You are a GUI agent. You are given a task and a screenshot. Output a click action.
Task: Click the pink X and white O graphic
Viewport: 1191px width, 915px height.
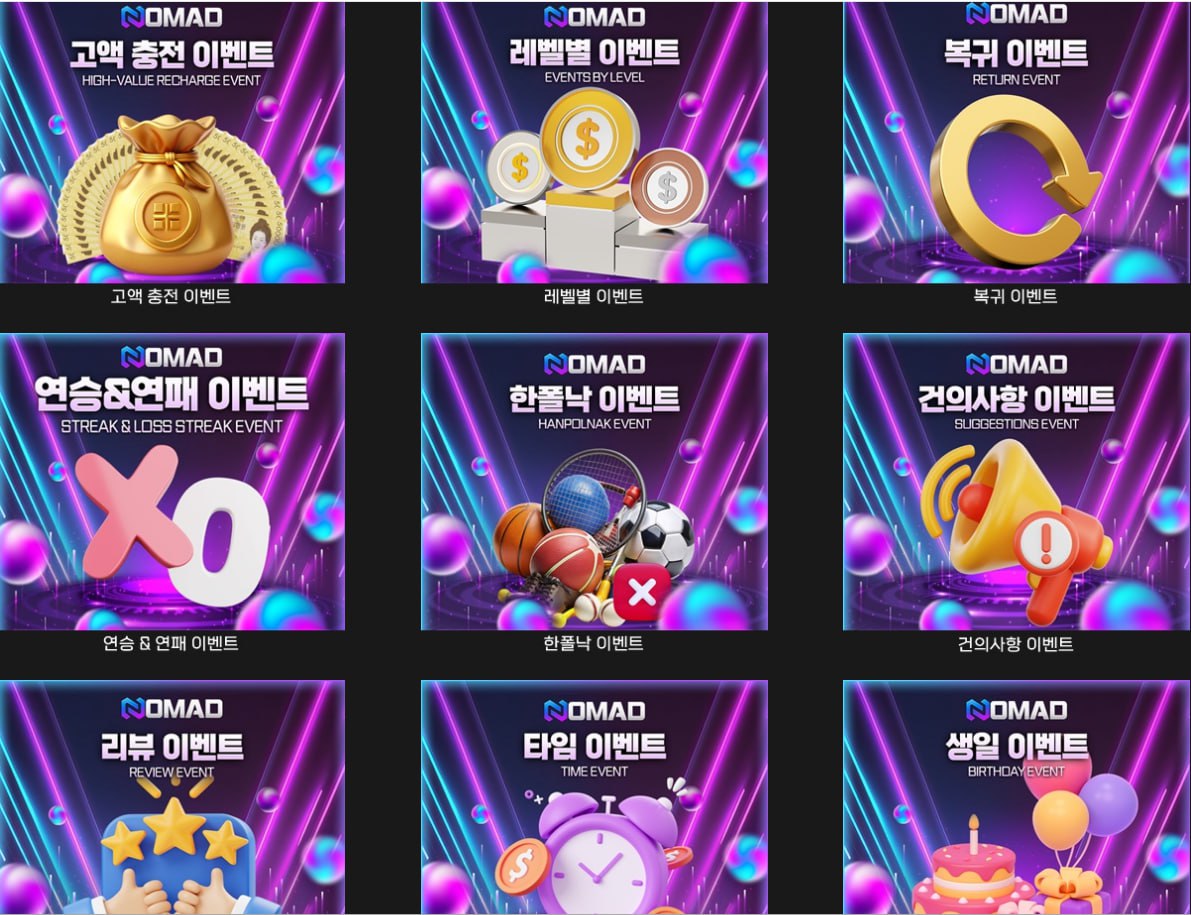pyautogui.click(x=173, y=525)
